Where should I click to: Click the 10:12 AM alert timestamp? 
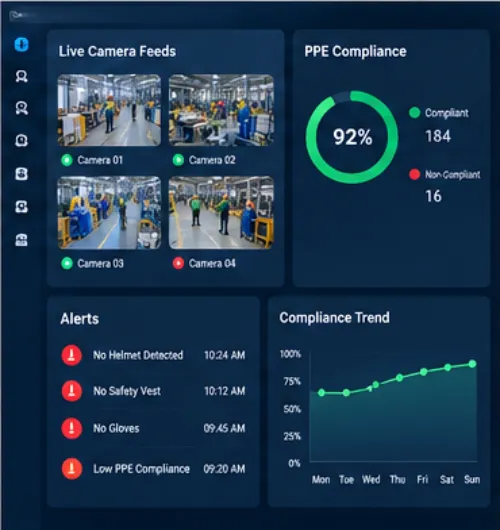coord(224,391)
